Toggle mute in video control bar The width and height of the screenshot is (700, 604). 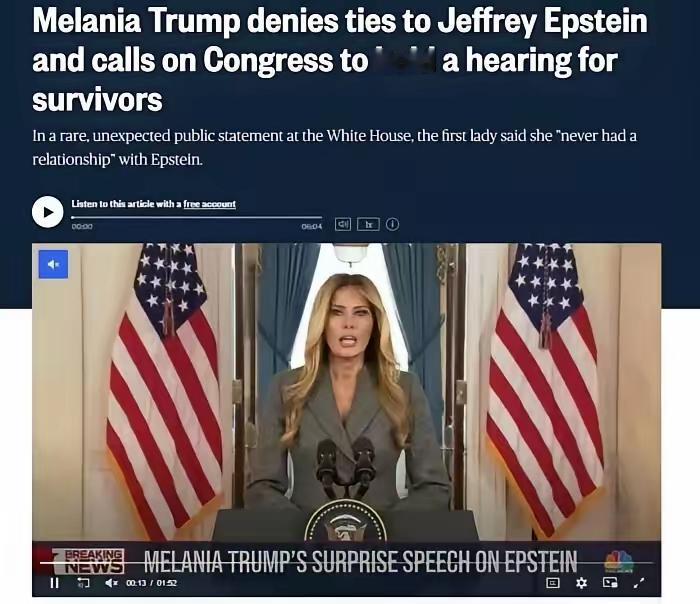[112, 583]
